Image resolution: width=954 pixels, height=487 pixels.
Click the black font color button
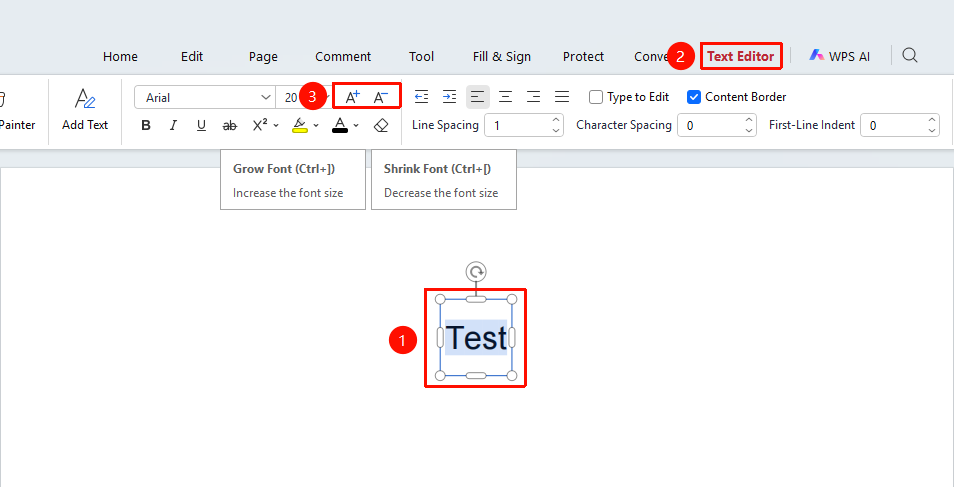(340, 125)
